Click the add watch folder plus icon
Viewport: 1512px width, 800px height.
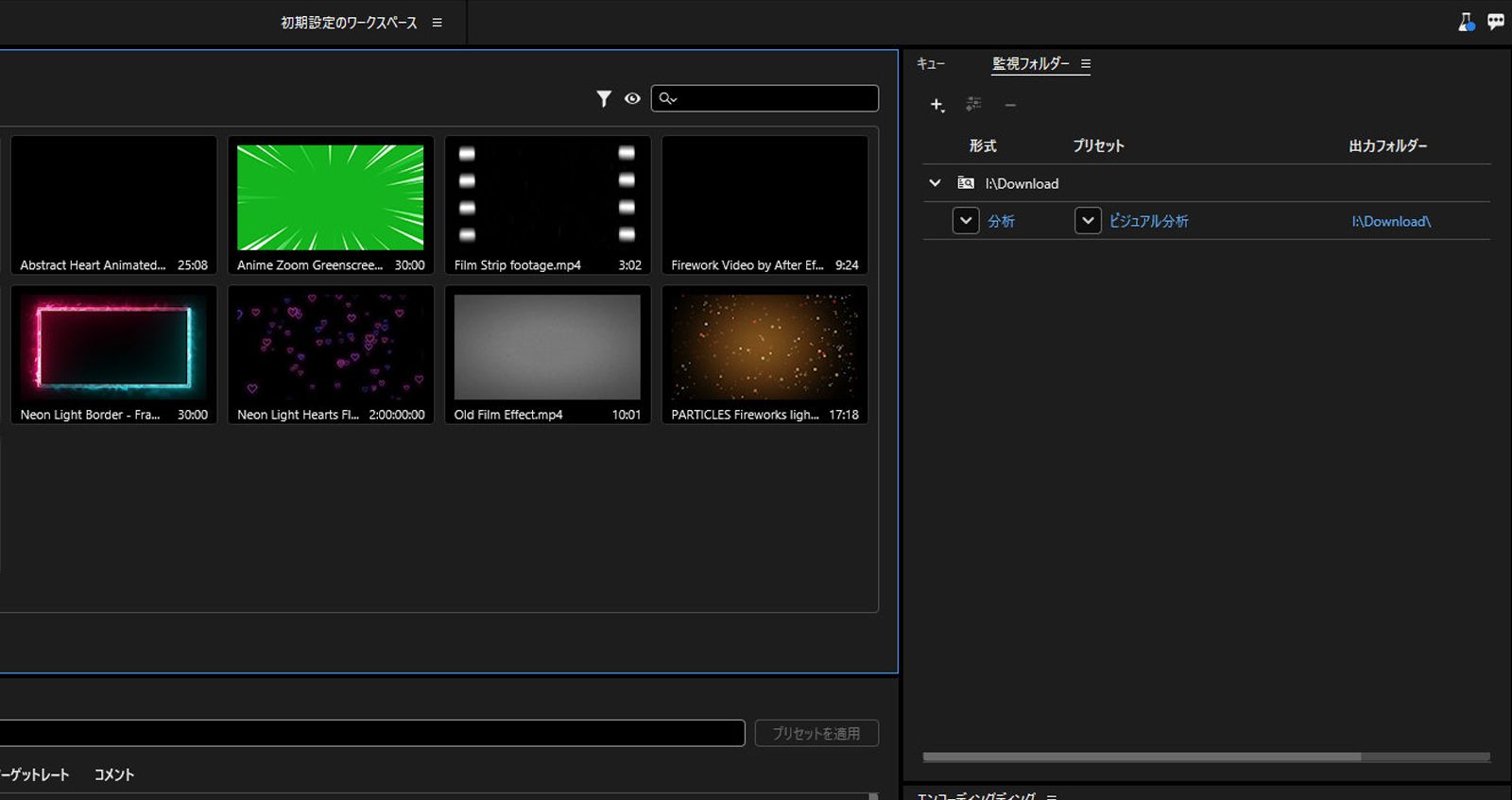coord(936,105)
